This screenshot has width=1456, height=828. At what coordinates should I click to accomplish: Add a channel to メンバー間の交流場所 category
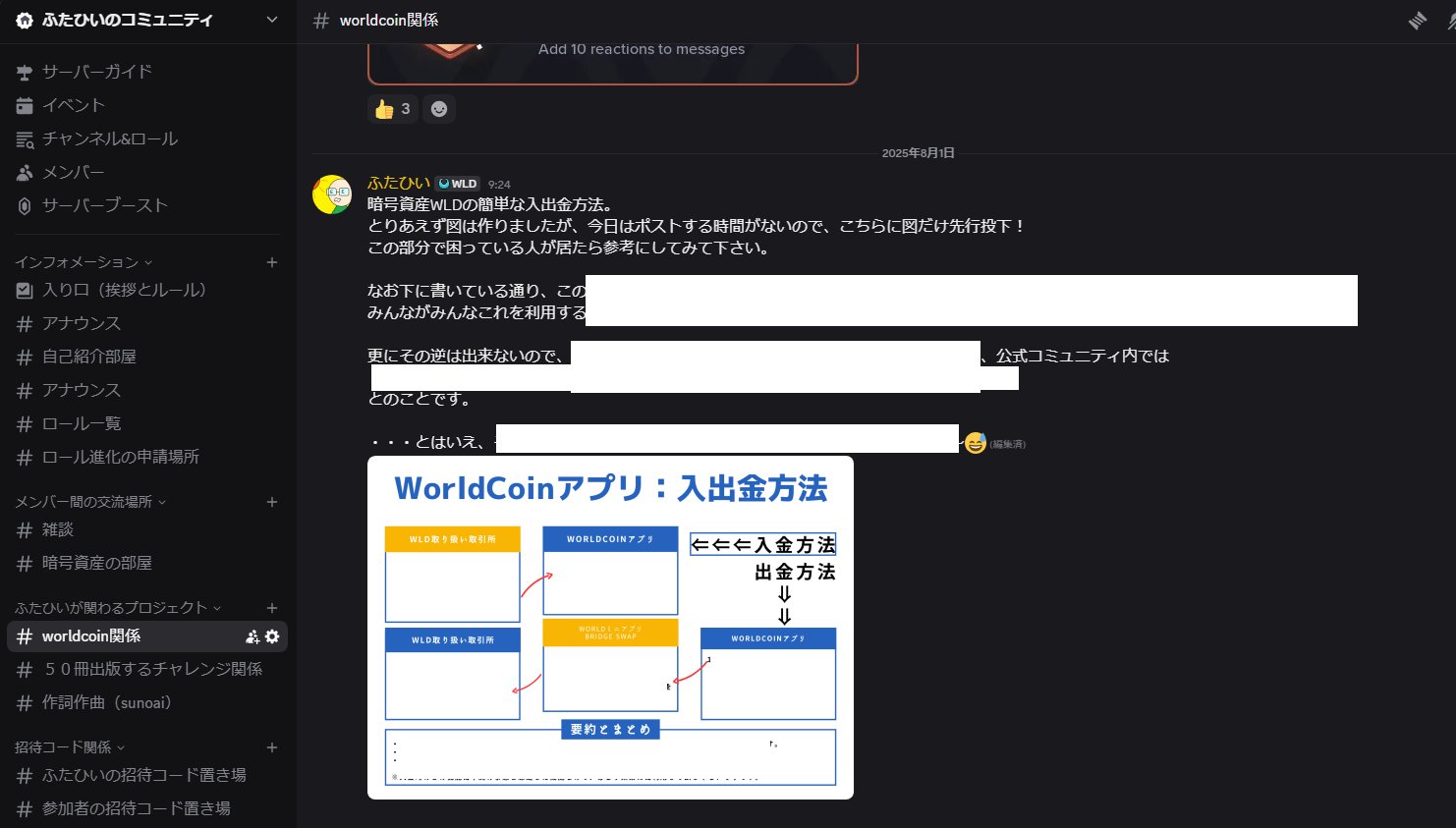pyautogui.click(x=272, y=502)
